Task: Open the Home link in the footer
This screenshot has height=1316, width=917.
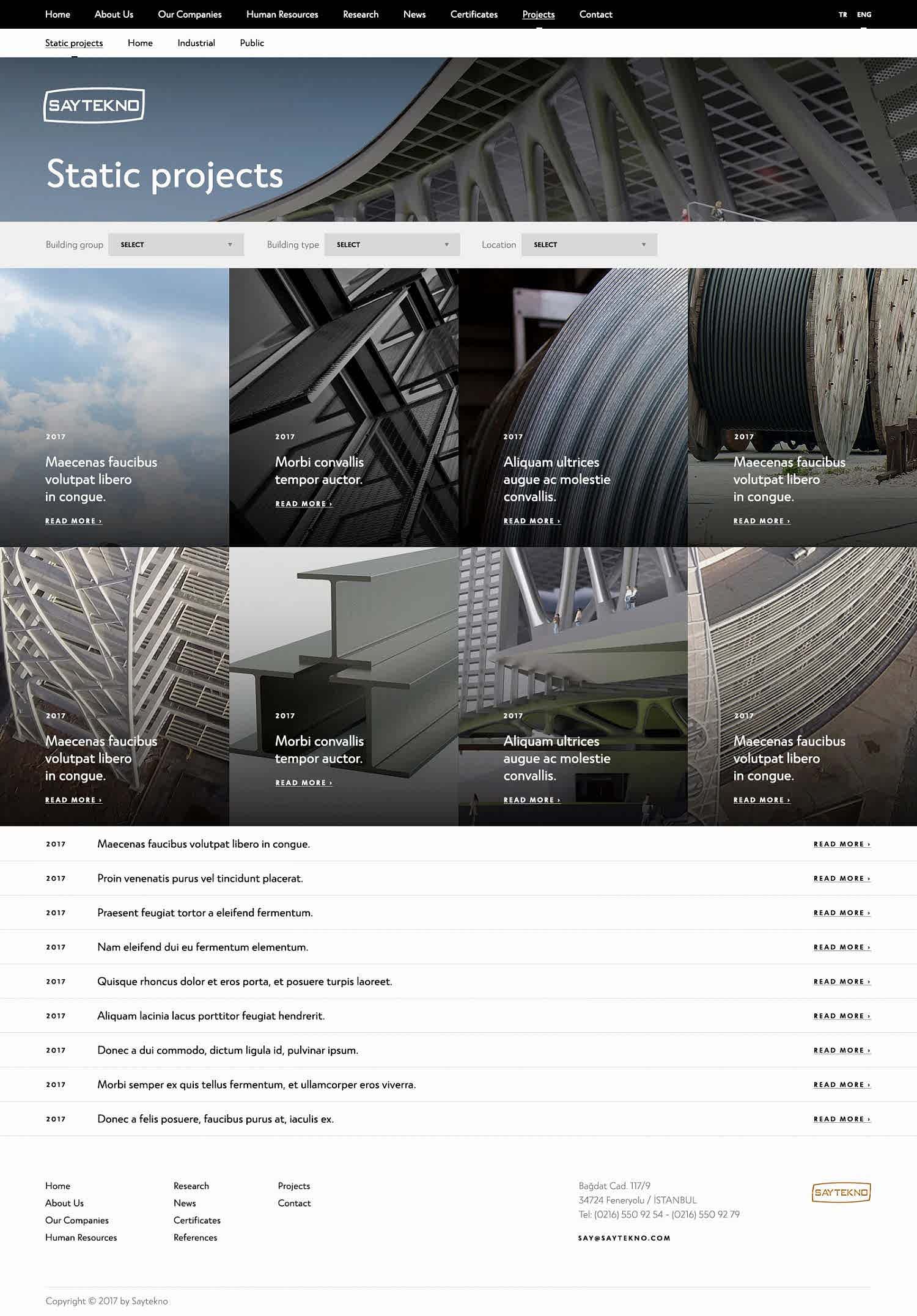Action: [57, 1186]
